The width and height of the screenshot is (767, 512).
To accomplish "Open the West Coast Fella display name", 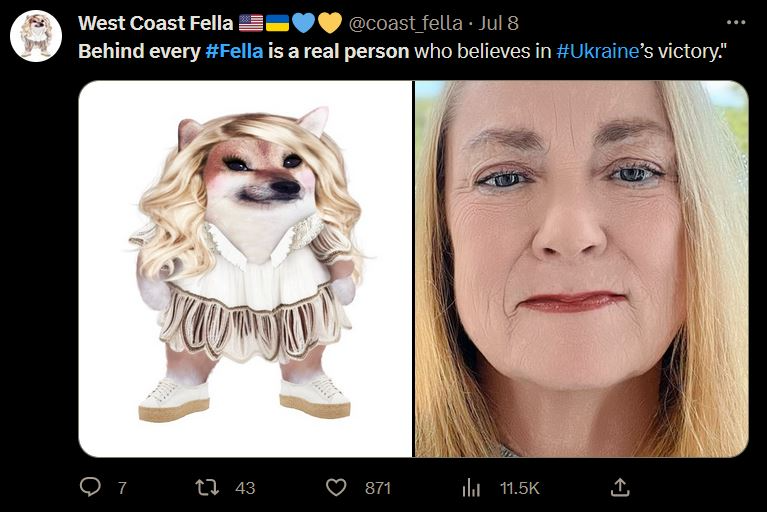I will 155,22.
